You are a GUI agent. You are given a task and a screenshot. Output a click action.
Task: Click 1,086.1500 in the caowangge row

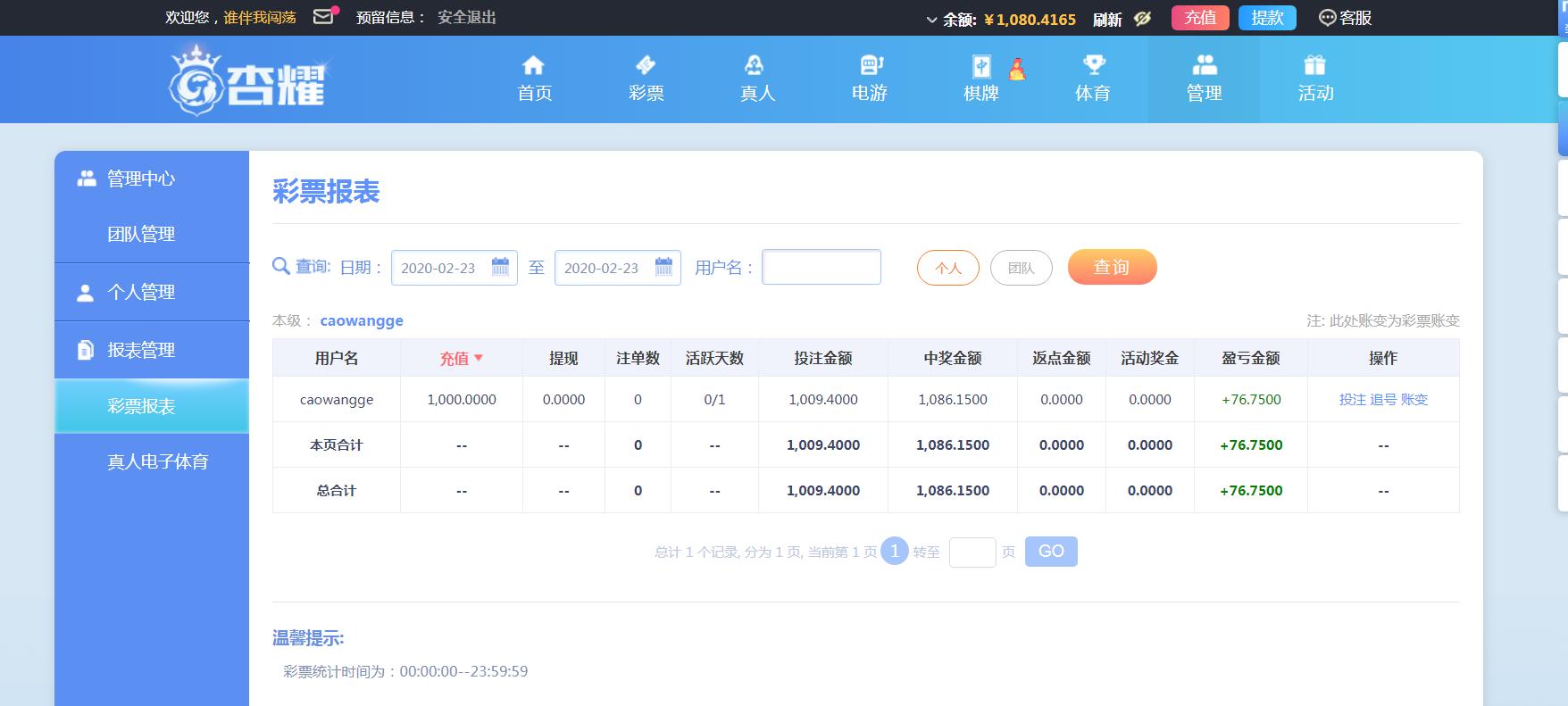click(x=953, y=400)
